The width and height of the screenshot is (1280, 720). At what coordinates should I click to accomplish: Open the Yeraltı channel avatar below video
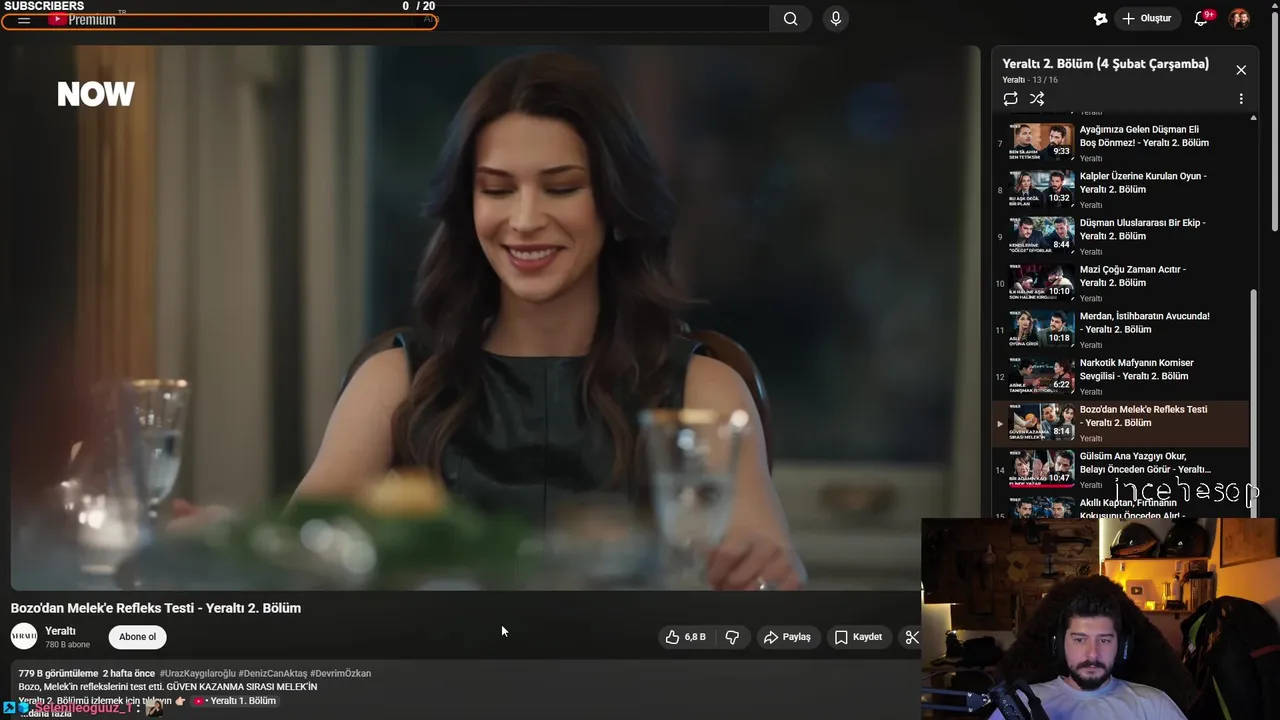(24, 636)
